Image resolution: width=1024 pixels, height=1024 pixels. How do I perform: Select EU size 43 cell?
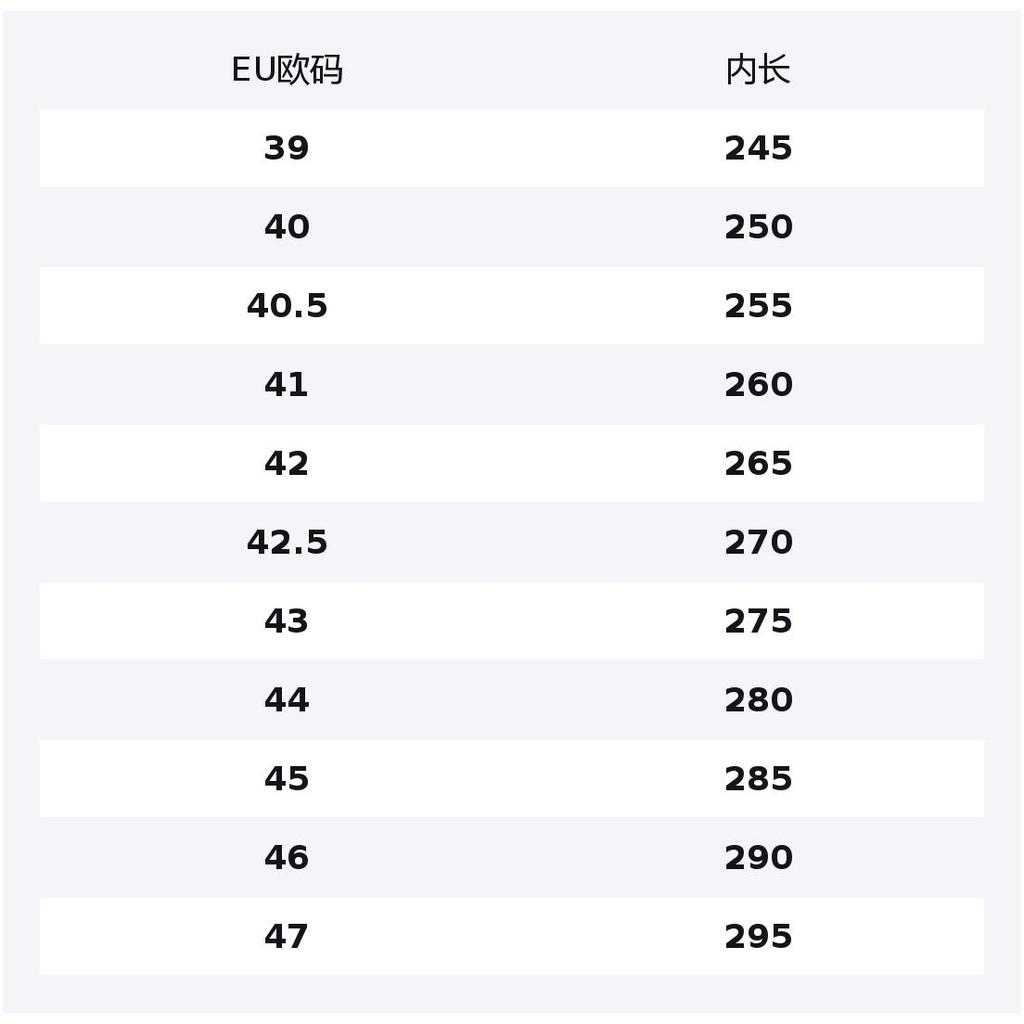[x=286, y=621]
